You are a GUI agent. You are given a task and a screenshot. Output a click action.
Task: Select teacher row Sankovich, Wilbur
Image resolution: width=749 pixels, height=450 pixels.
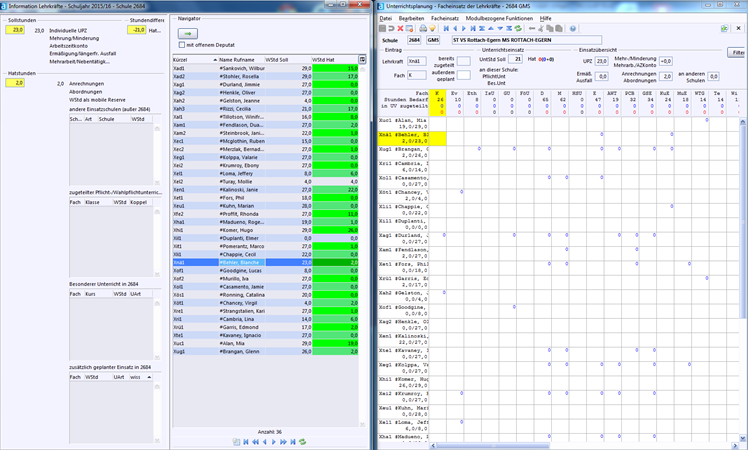pyautogui.click(x=265, y=68)
